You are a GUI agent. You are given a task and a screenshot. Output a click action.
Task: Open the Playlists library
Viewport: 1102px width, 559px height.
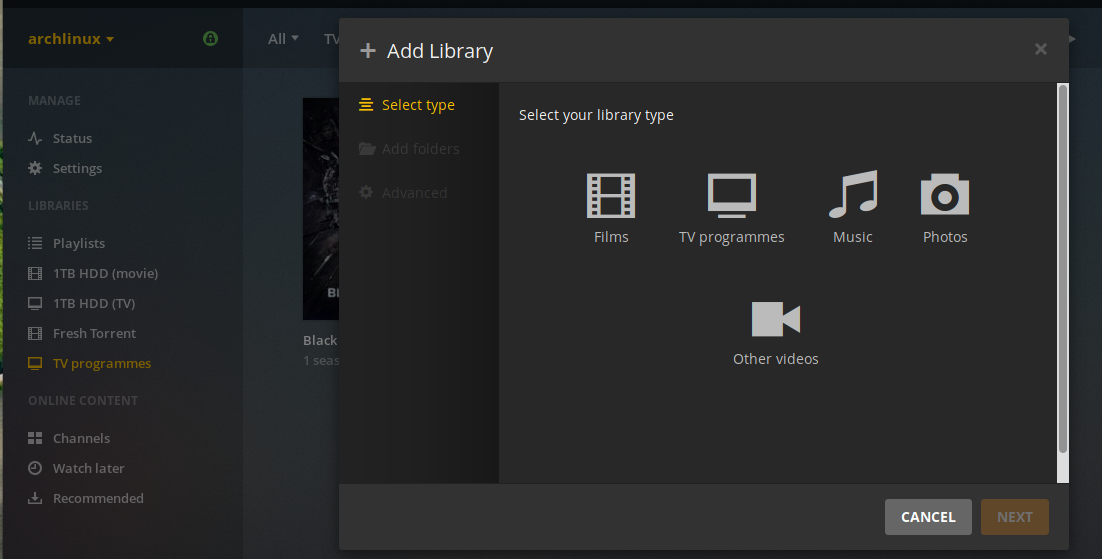click(78, 244)
